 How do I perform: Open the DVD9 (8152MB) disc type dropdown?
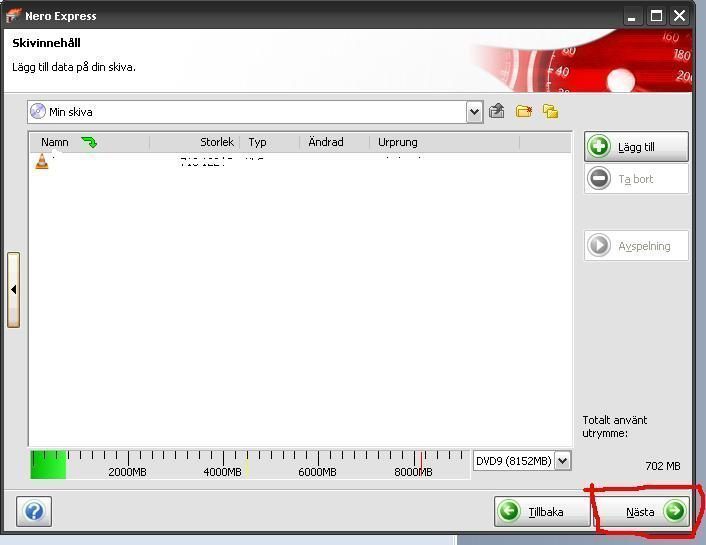click(562, 461)
